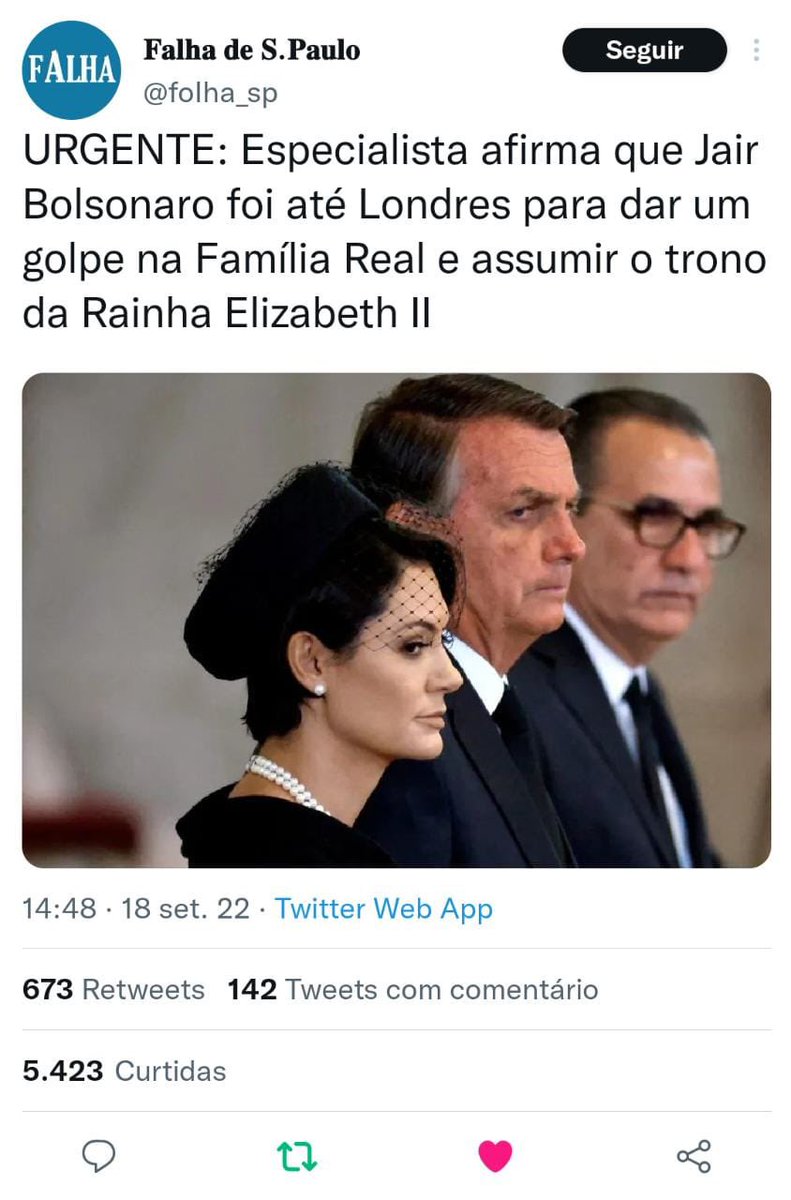Click the 18 set. 22 date

pos(184,909)
